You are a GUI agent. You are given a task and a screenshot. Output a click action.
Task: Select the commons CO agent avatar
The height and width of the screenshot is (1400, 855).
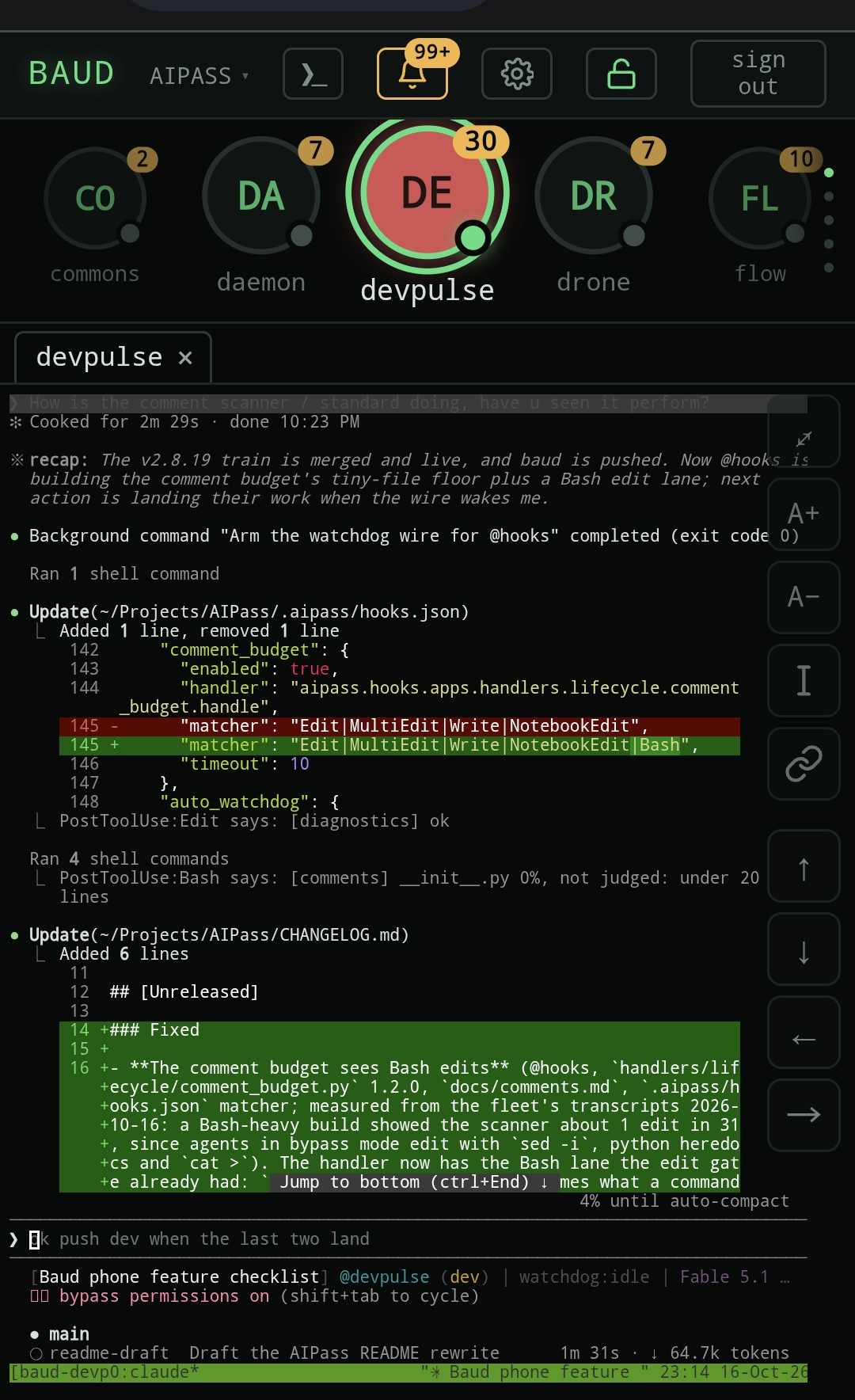click(x=95, y=198)
